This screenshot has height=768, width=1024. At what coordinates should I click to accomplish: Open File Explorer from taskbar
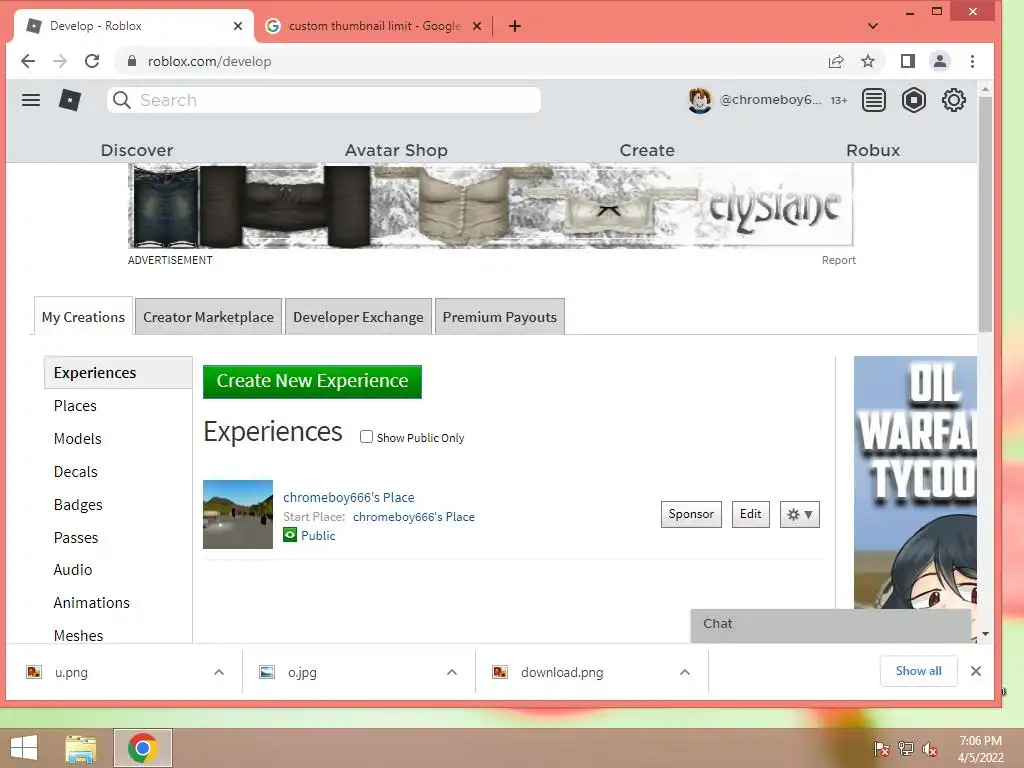[x=81, y=748]
